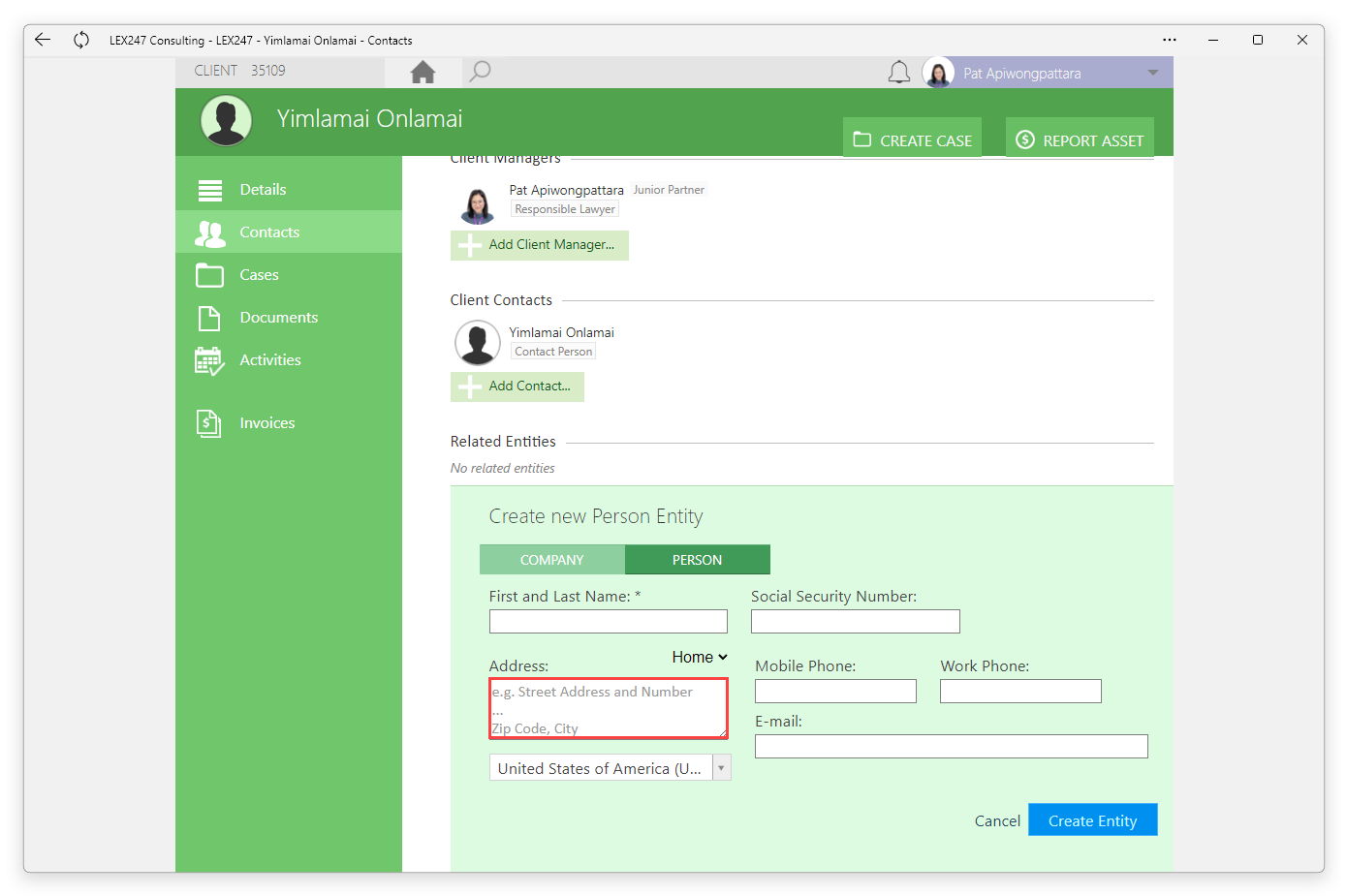Open the Cases section
The image size is (1347, 896).
(x=289, y=275)
